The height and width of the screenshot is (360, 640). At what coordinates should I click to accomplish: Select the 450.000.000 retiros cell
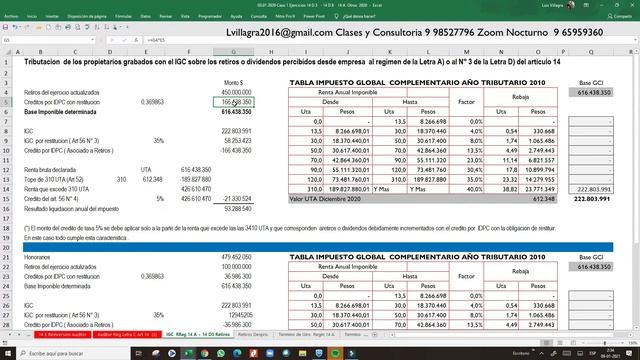point(233,92)
